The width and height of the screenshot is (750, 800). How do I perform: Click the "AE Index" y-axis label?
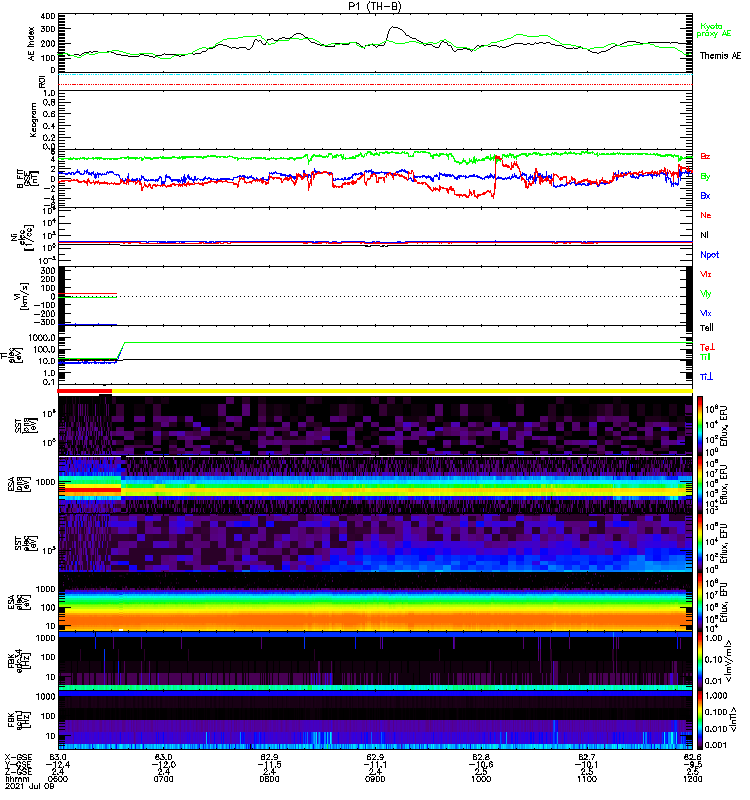click(32, 43)
